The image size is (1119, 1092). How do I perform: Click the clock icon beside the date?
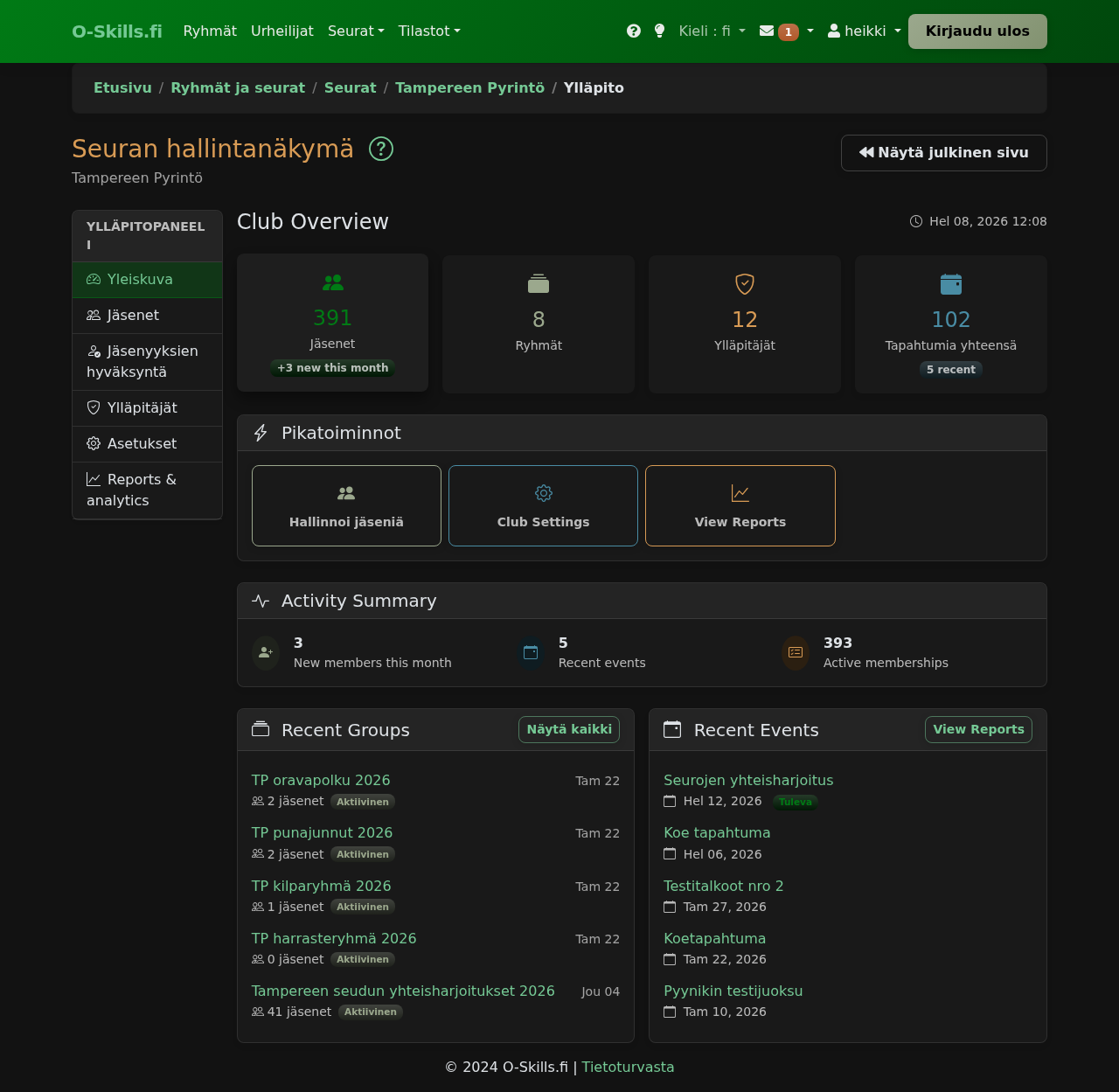click(x=917, y=221)
